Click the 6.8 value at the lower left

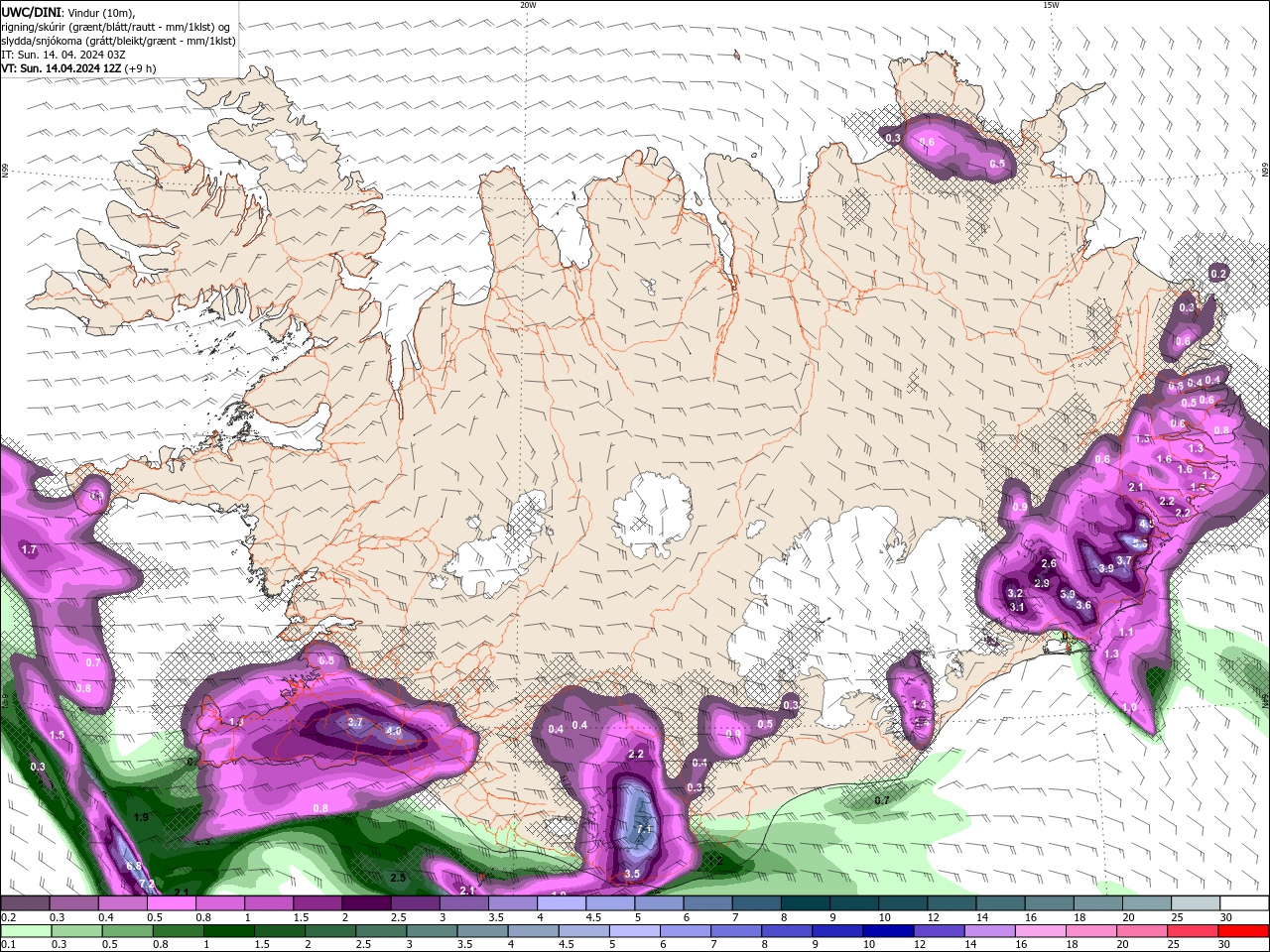134,866
